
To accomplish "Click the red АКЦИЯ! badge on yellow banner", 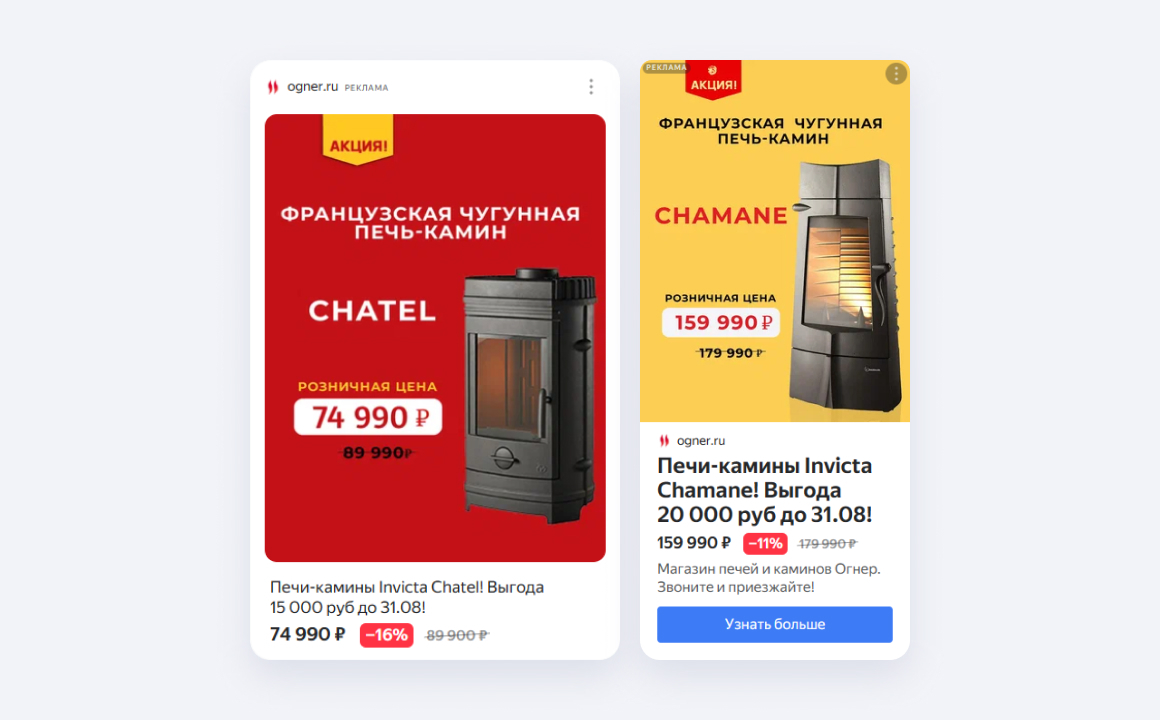I will point(713,79).
